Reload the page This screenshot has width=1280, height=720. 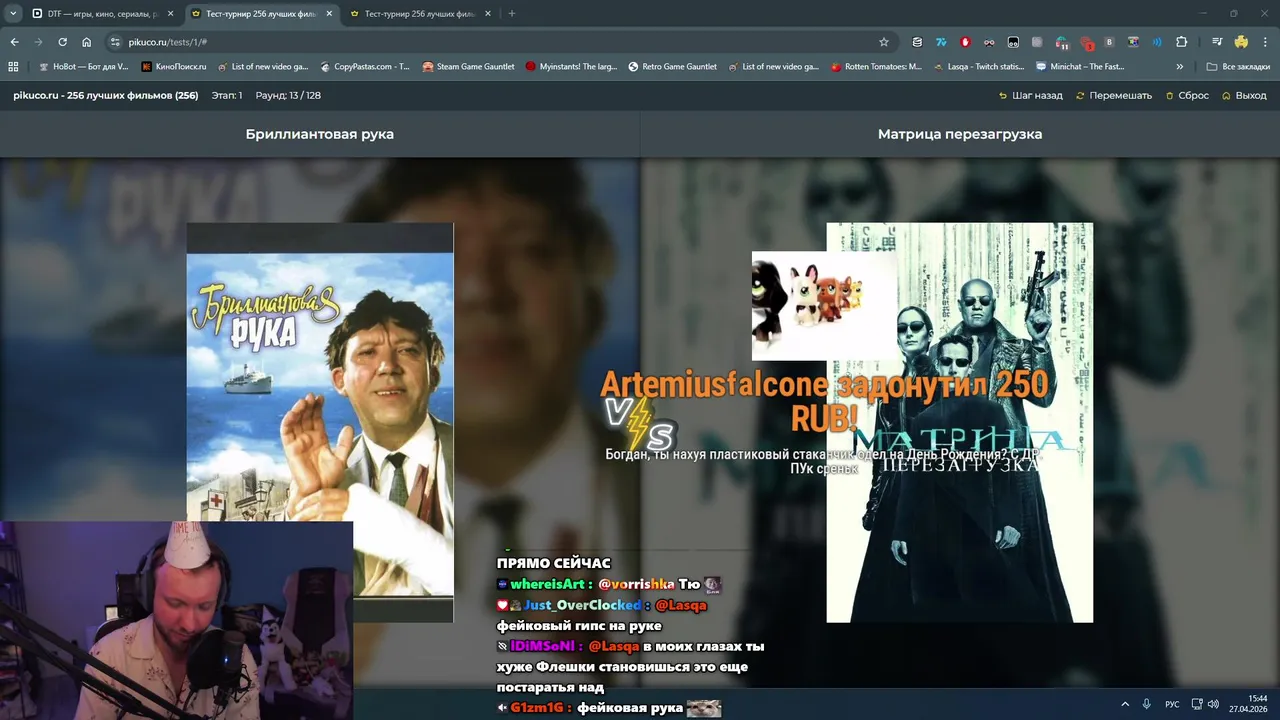point(62,42)
